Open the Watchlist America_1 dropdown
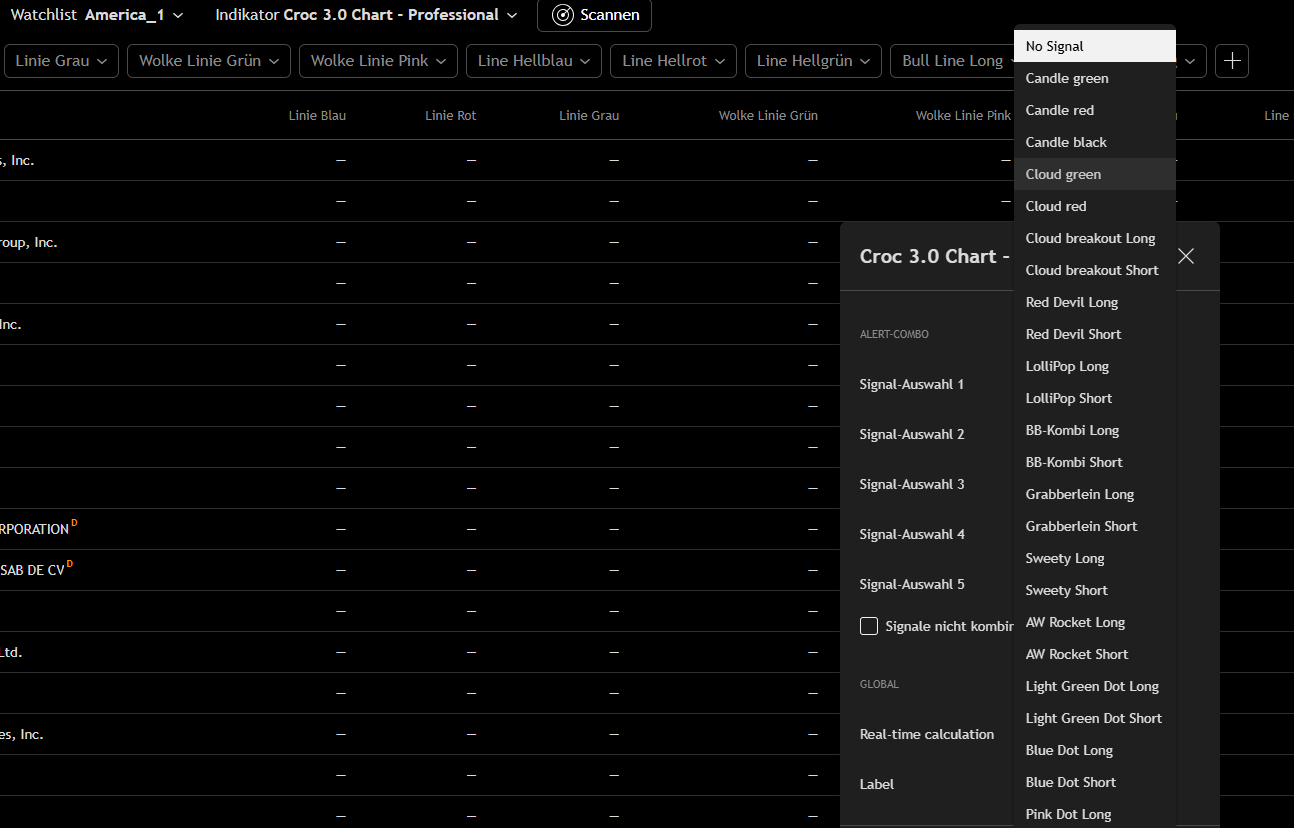Screen dimensions: 1294x828 point(97,15)
